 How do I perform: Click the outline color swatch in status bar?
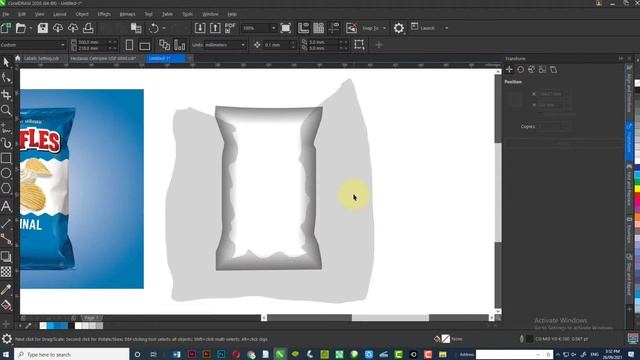click(529, 339)
